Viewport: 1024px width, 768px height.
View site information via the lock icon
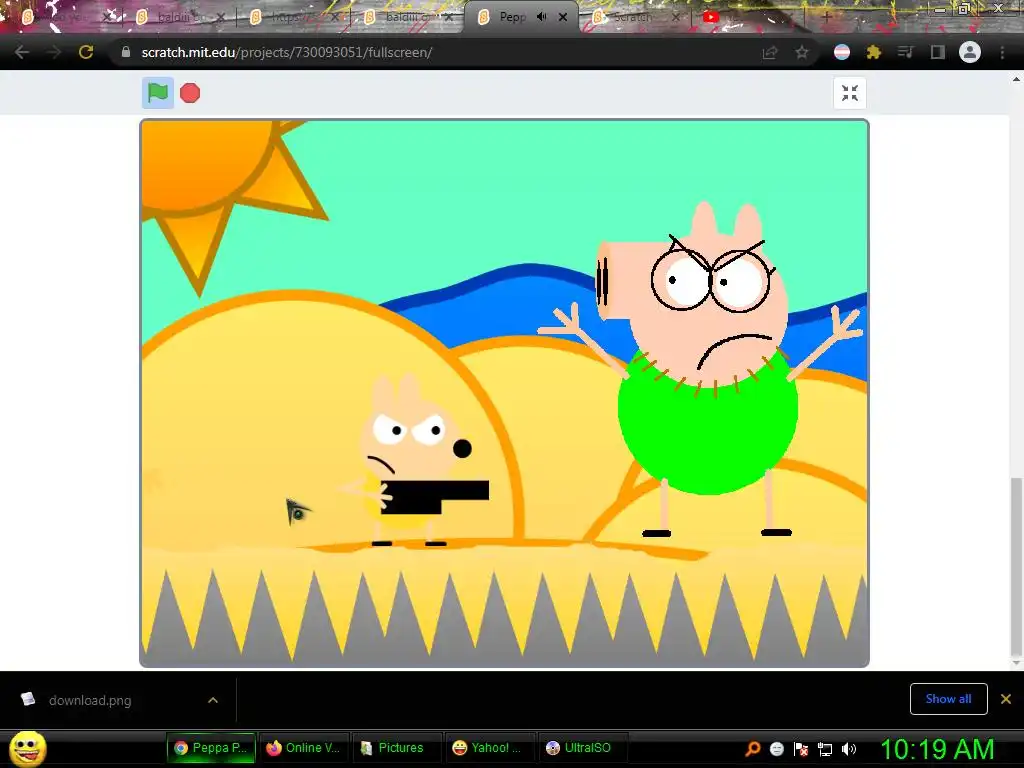pos(125,52)
